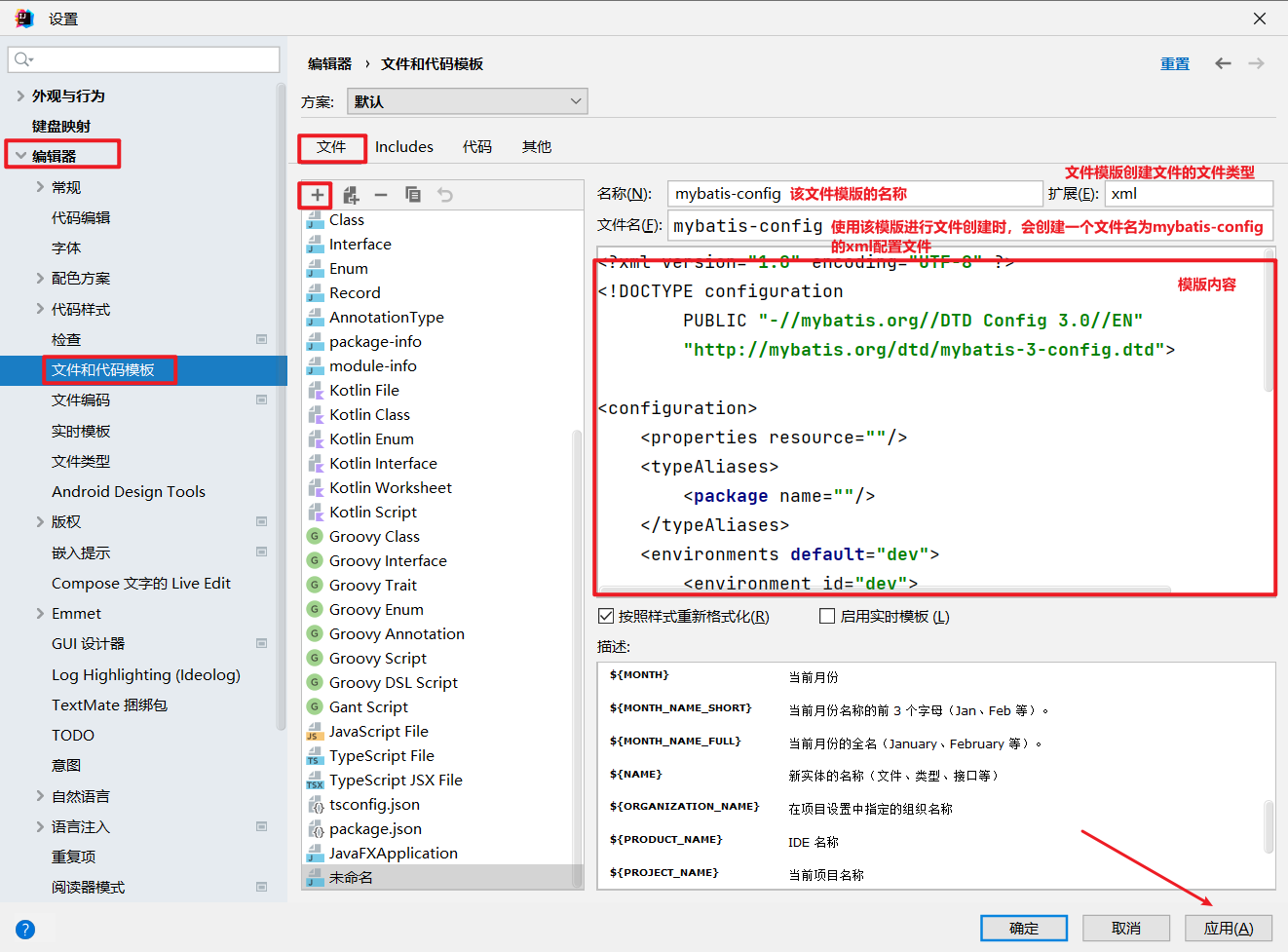The height and width of the screenshot is (952, 1288).
Task: Click the 取消 button
Action: [x=1126, y=928]
